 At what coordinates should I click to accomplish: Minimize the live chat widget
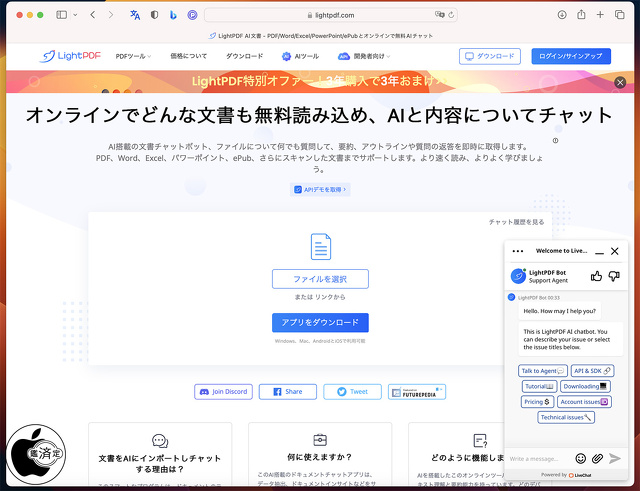(599, 252)
